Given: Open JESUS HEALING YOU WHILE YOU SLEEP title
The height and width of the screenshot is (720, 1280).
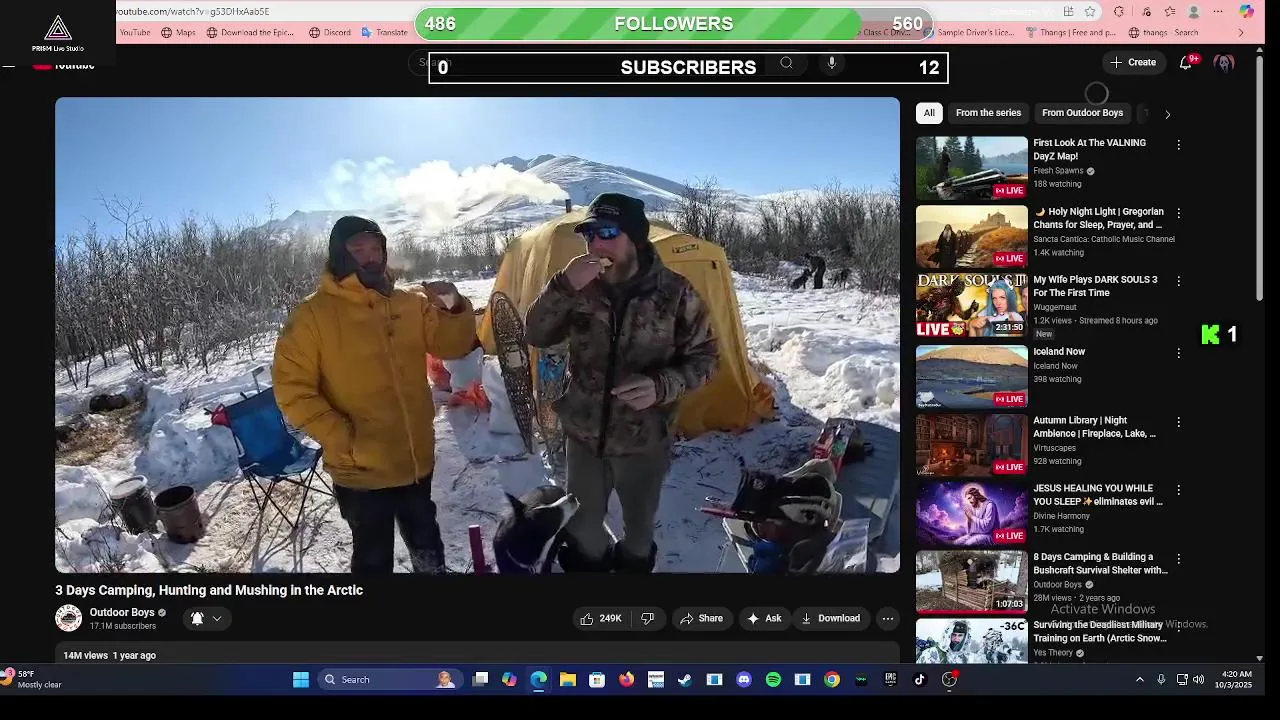Looking at the screenshot, I should (x=1098, y=495).
